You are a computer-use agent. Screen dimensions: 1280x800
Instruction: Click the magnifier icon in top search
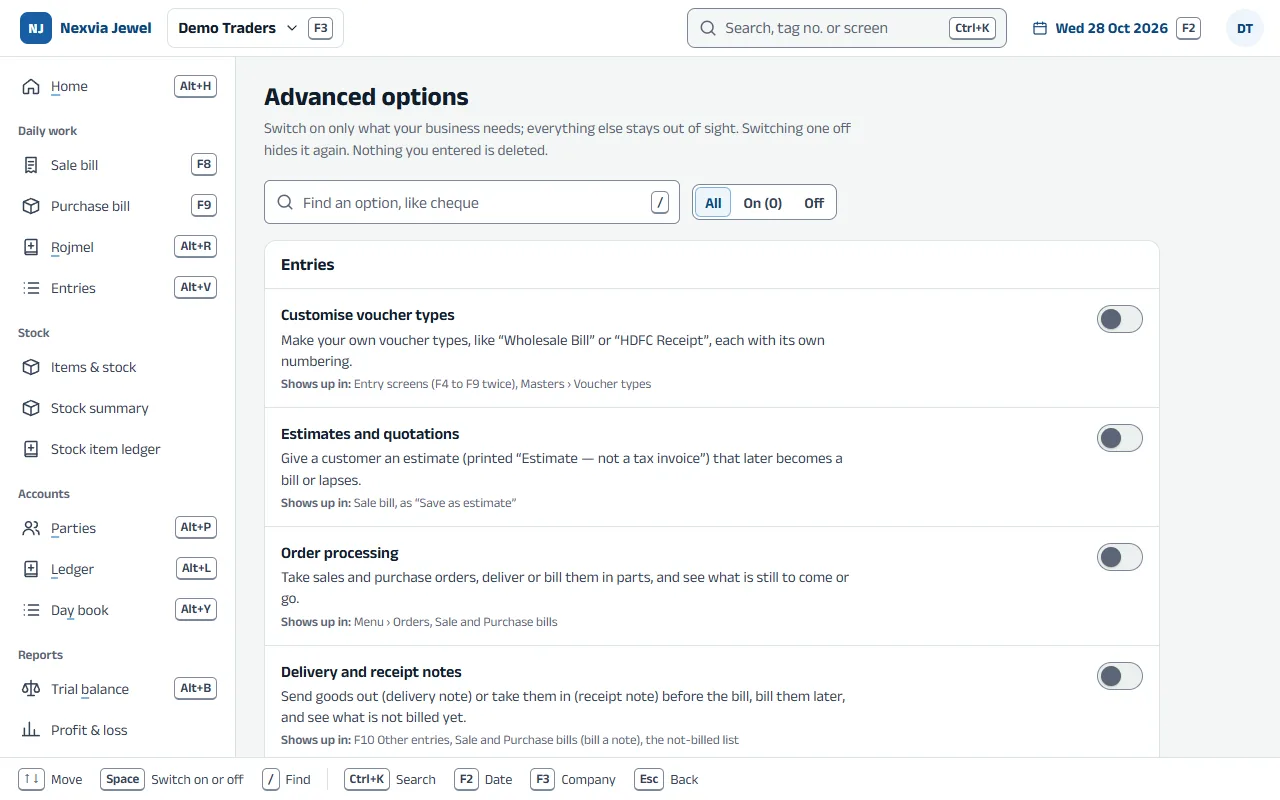707,28
